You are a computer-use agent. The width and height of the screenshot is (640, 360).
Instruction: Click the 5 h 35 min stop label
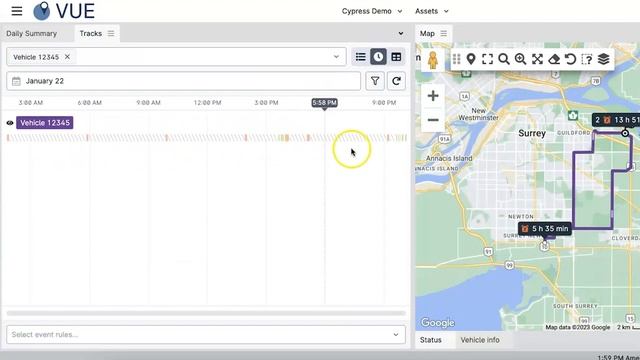tap(545, 229)
